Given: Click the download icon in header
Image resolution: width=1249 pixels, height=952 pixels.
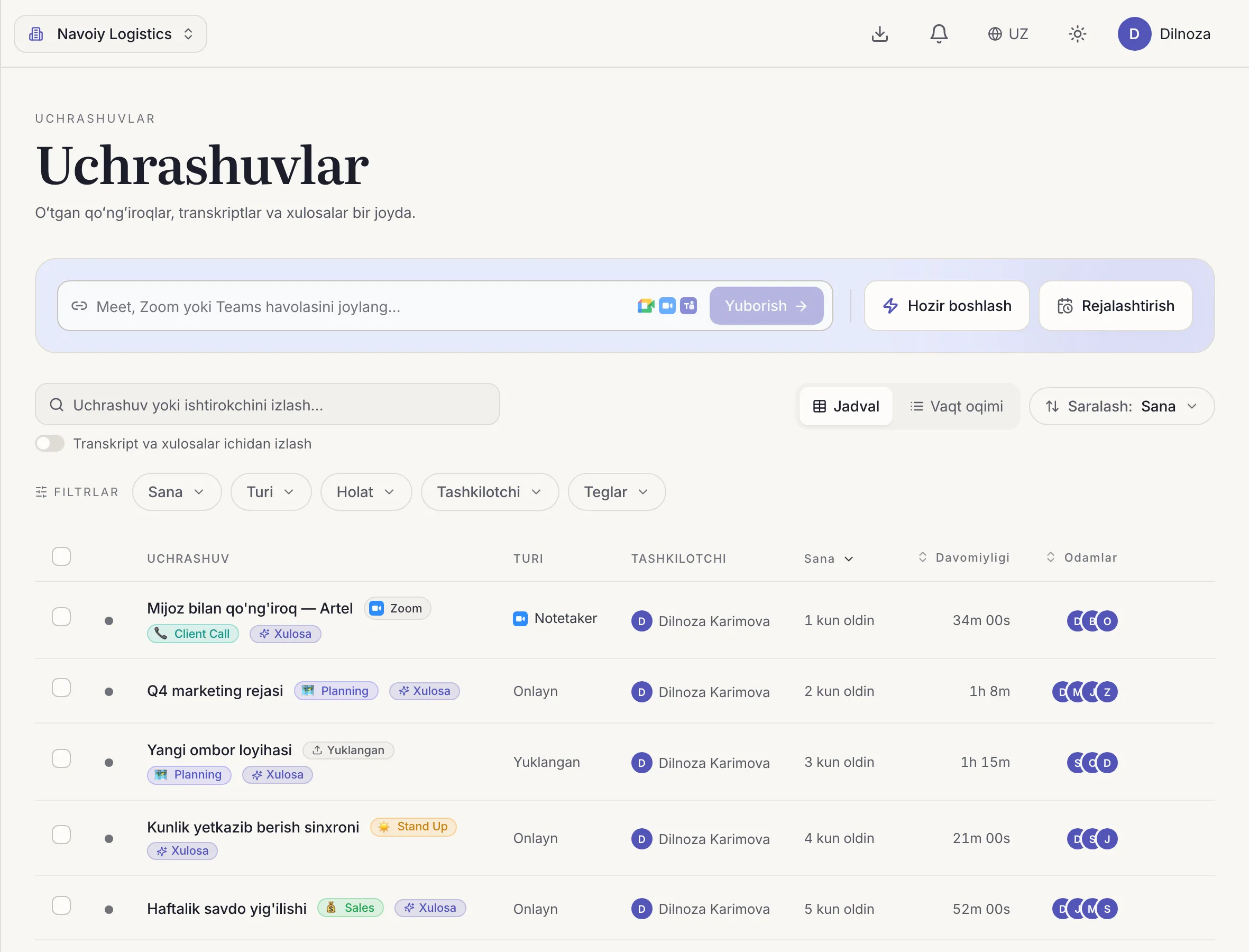Looking at the screenshot, I should click(x=879, y=34).
